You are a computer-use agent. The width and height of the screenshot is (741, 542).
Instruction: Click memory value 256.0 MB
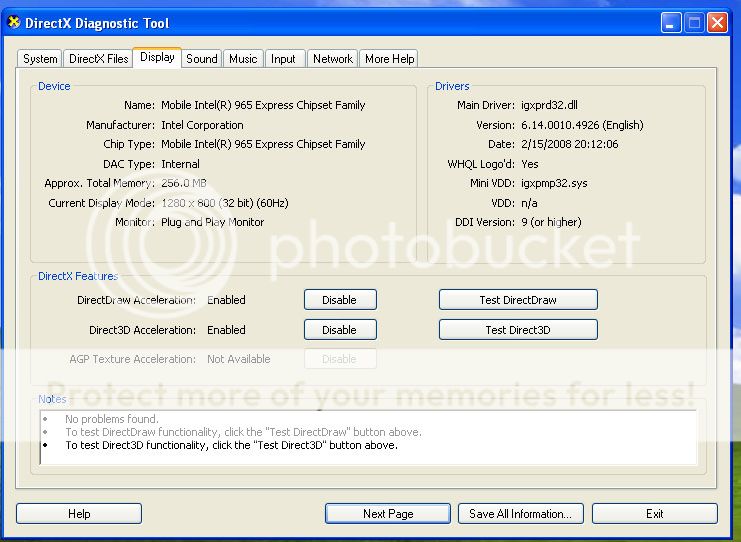[x=184, y=183]
